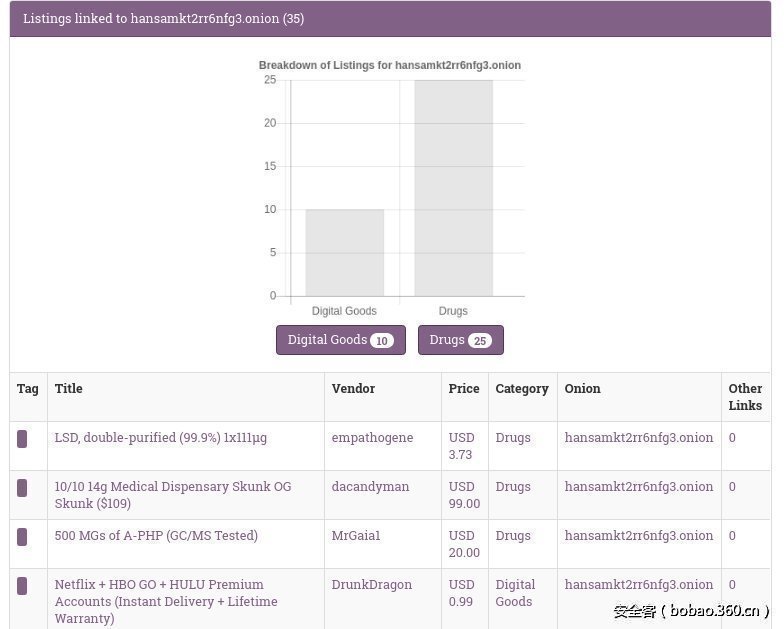
Task: View vendor empathogene
Action: pyautogui.click(x=372, y=438)
